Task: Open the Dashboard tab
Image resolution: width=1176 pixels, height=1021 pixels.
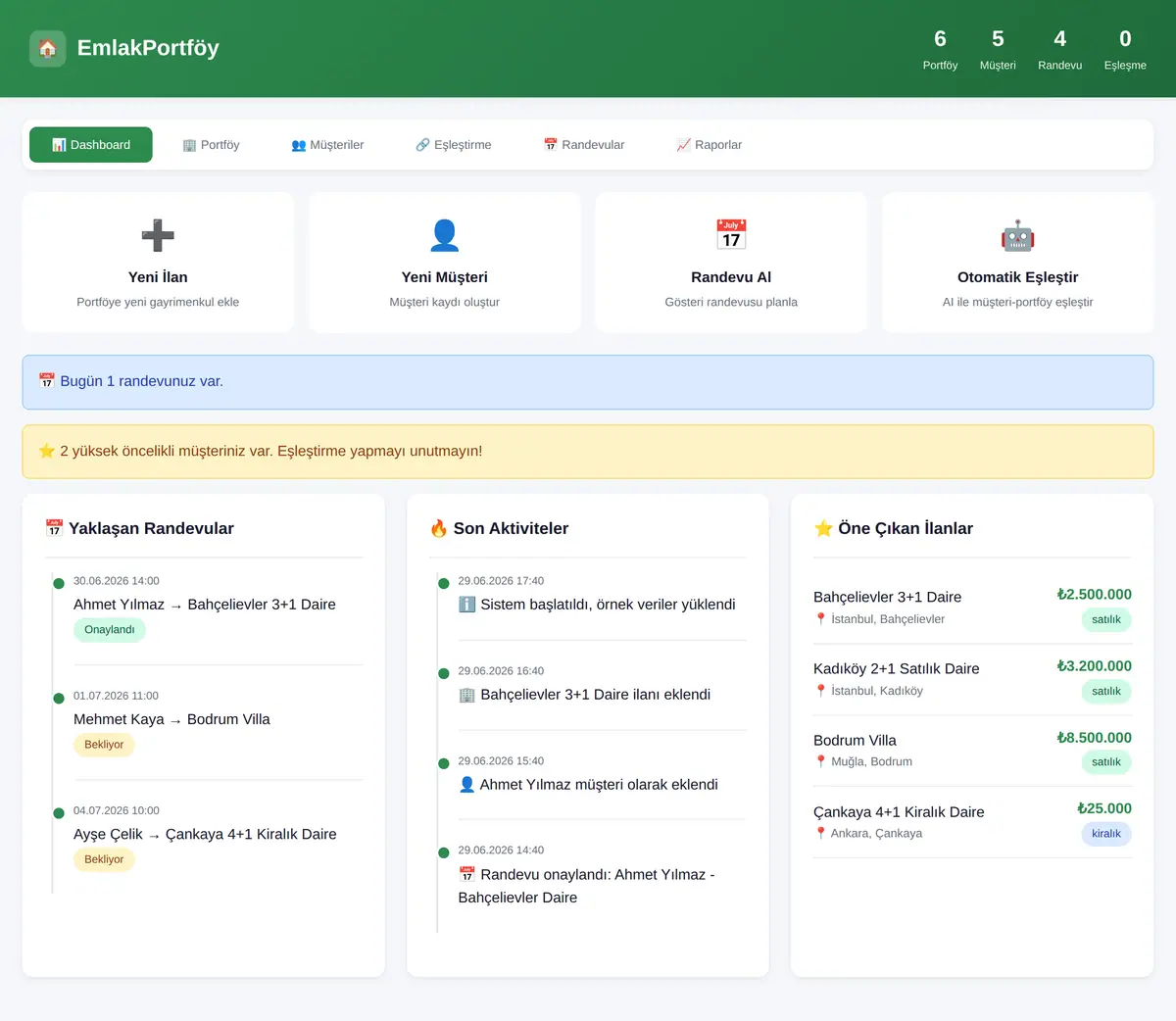Action: [91, 145]
